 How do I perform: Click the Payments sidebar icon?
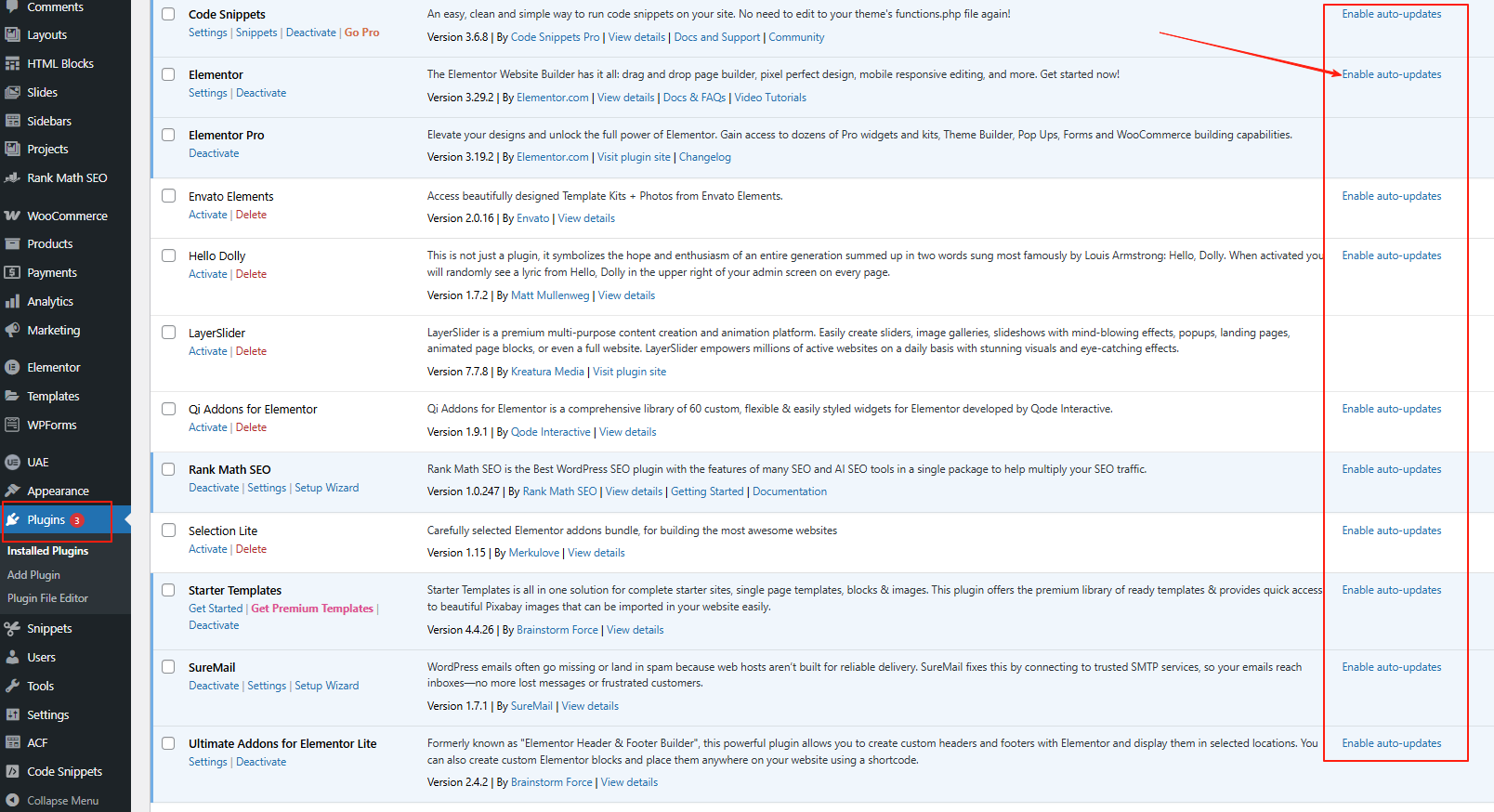pyautogui.click(x=12, y=273)
